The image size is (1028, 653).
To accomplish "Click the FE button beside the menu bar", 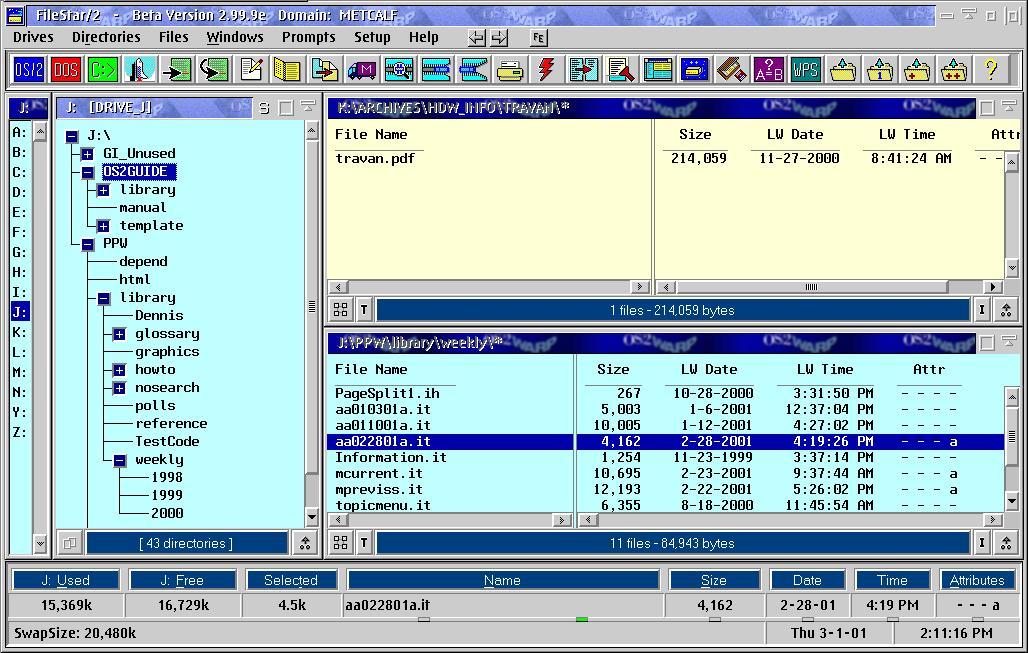I will pos(539,38).
